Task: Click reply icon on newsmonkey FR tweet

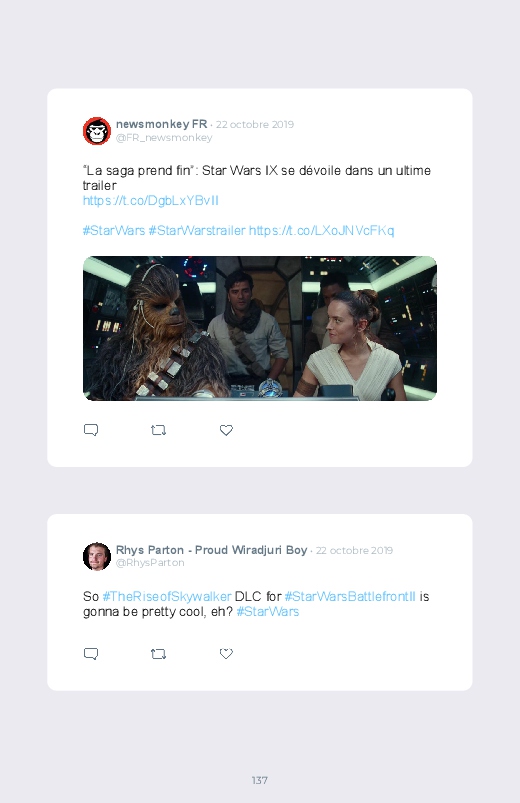Action: click(91, 430)
